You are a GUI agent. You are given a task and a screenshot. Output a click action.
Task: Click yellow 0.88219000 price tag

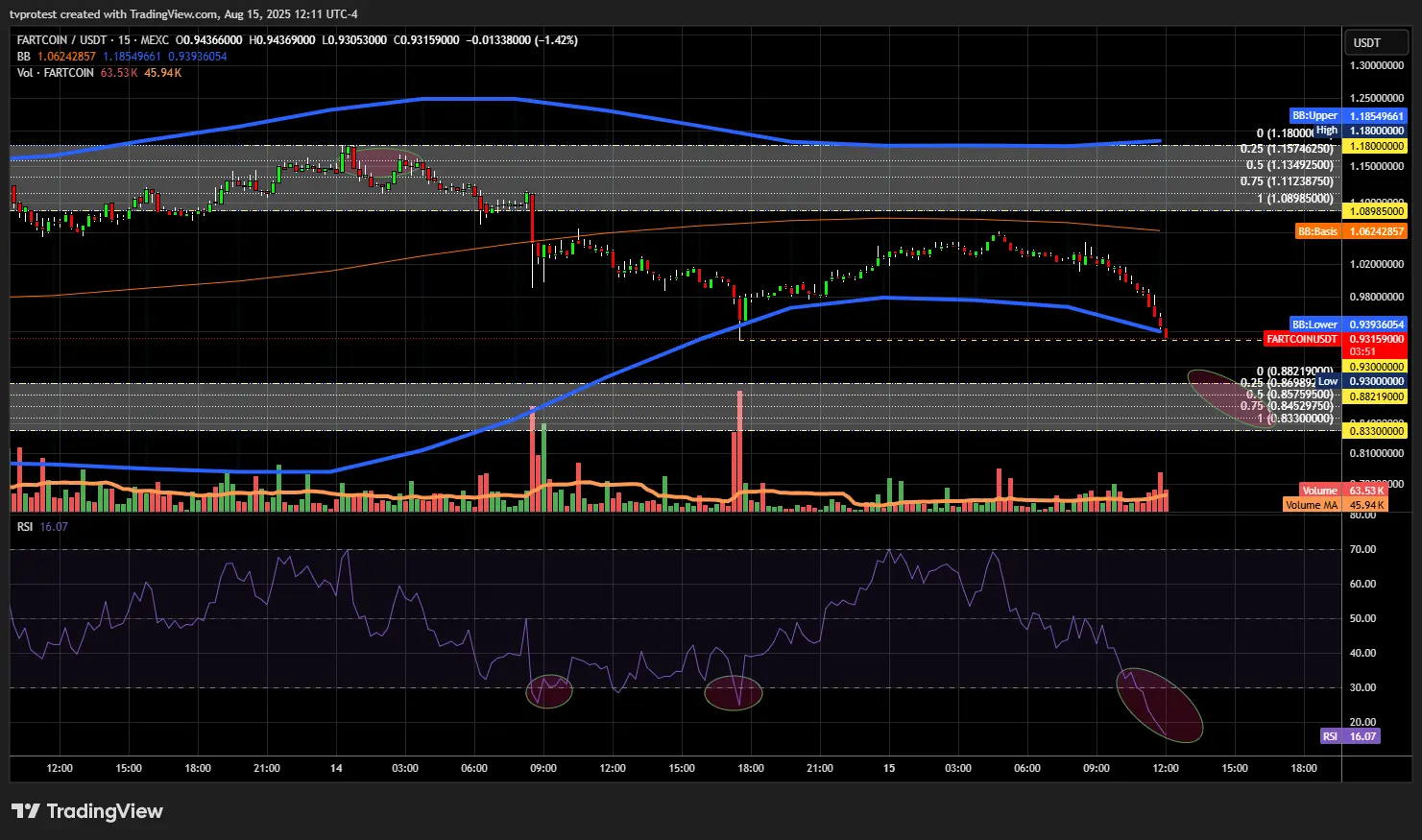(1376, 396)
